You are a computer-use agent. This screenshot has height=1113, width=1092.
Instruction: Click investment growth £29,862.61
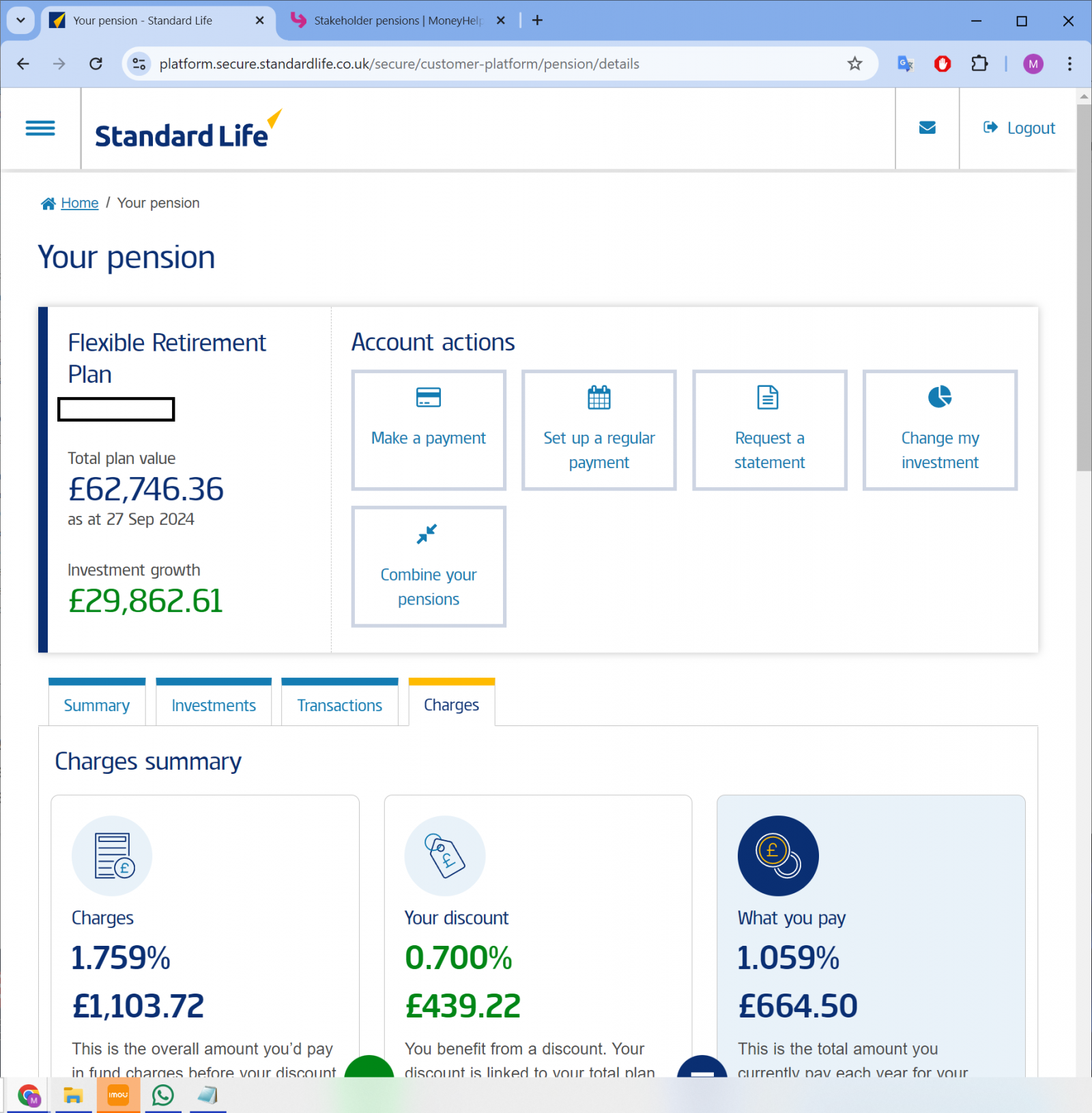tap(146, 601)
